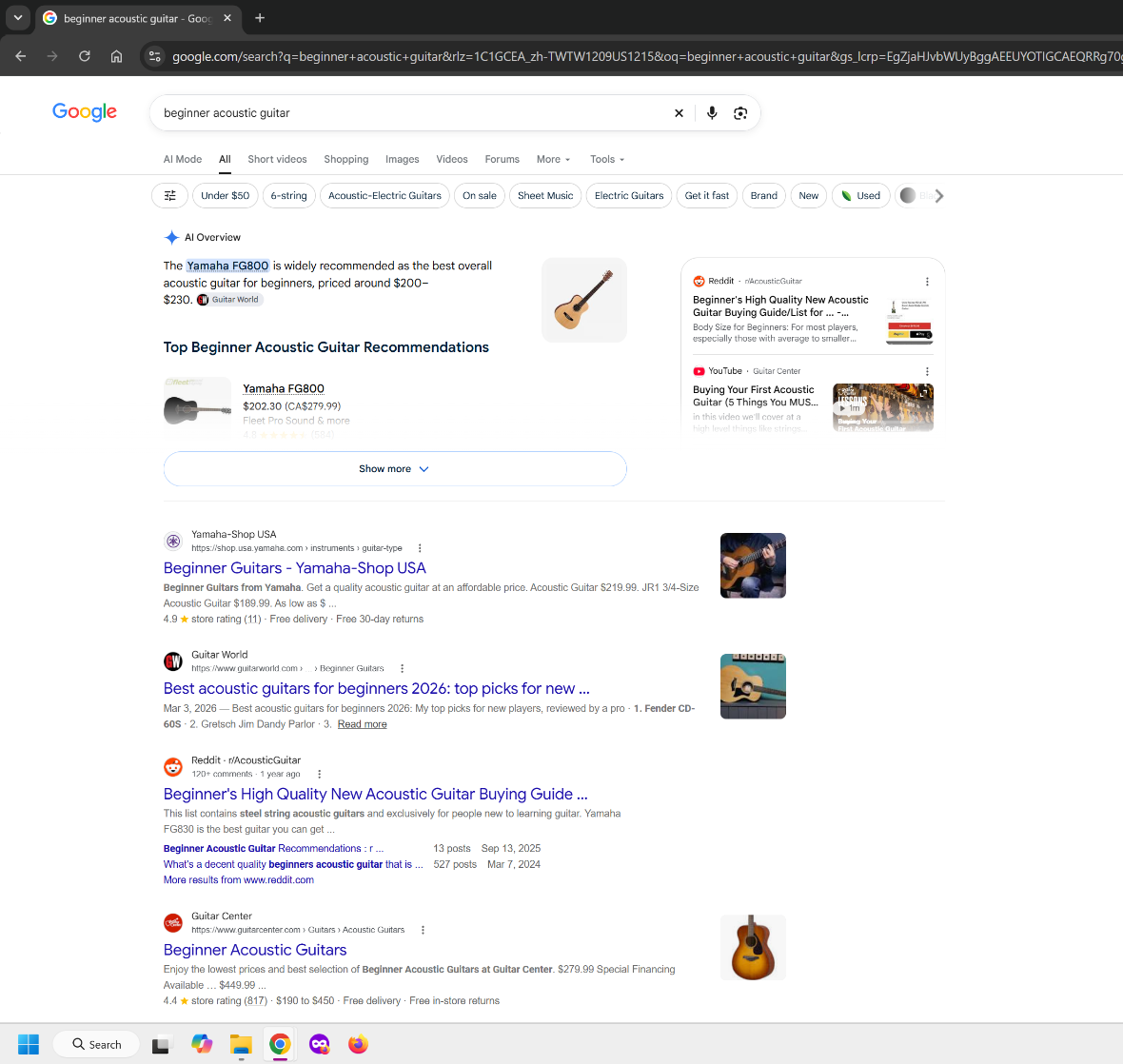The image size is (1123, 1064).
Task: Close the beginner acoustic guitar tab
Action: (x=227, y=18)
